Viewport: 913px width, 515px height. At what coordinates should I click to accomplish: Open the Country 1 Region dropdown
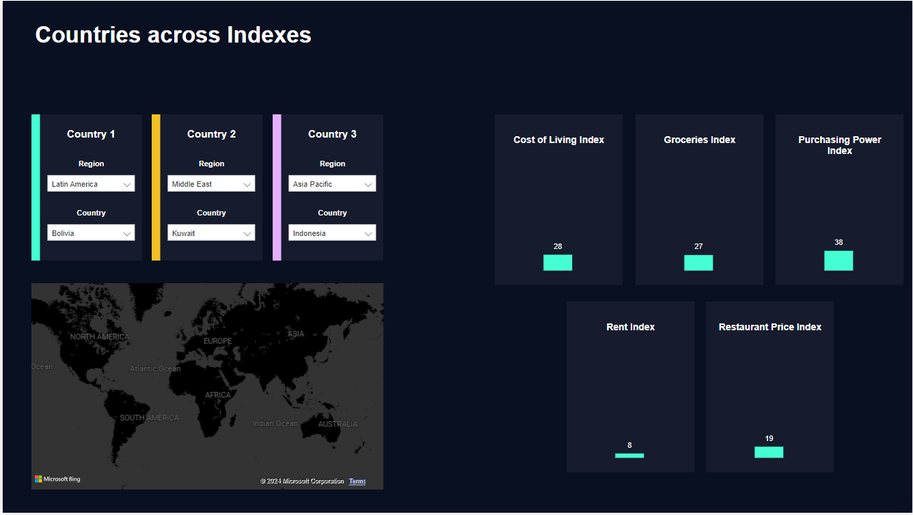[91, 184]
